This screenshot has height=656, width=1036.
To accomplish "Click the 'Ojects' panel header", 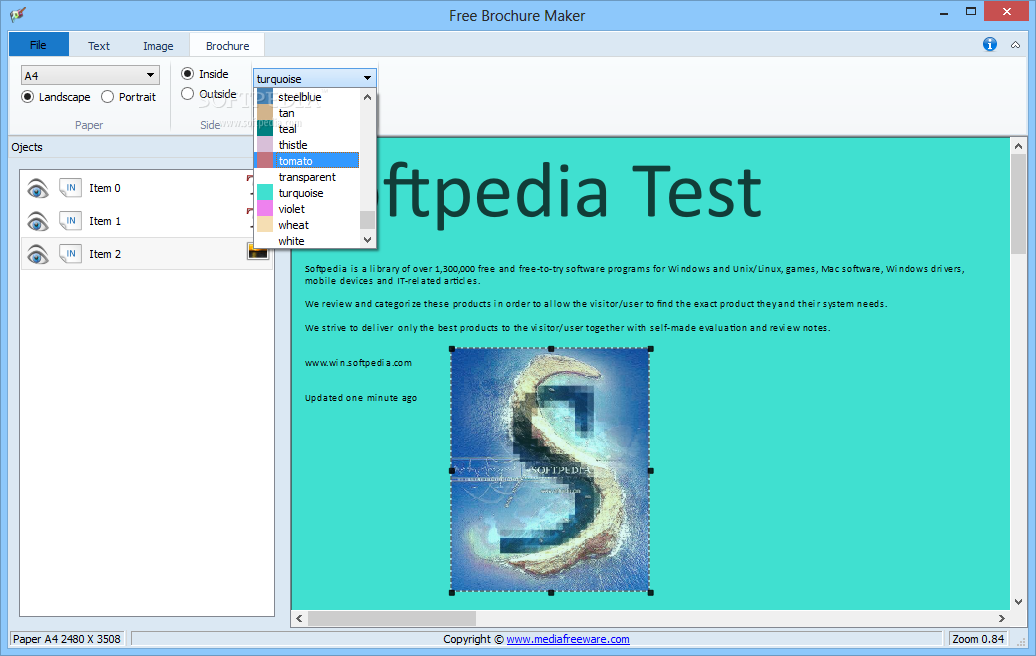I will pos(27,147).
